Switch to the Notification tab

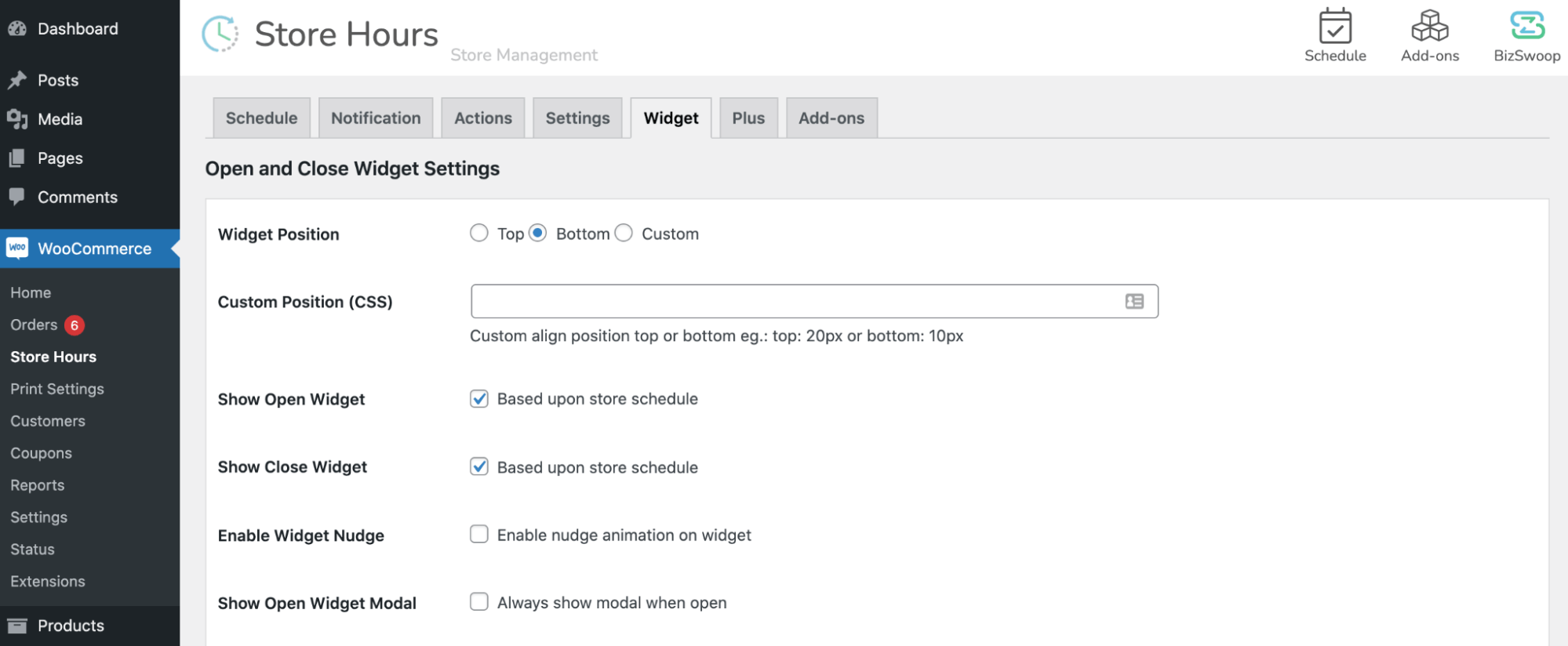pos(376,118)
